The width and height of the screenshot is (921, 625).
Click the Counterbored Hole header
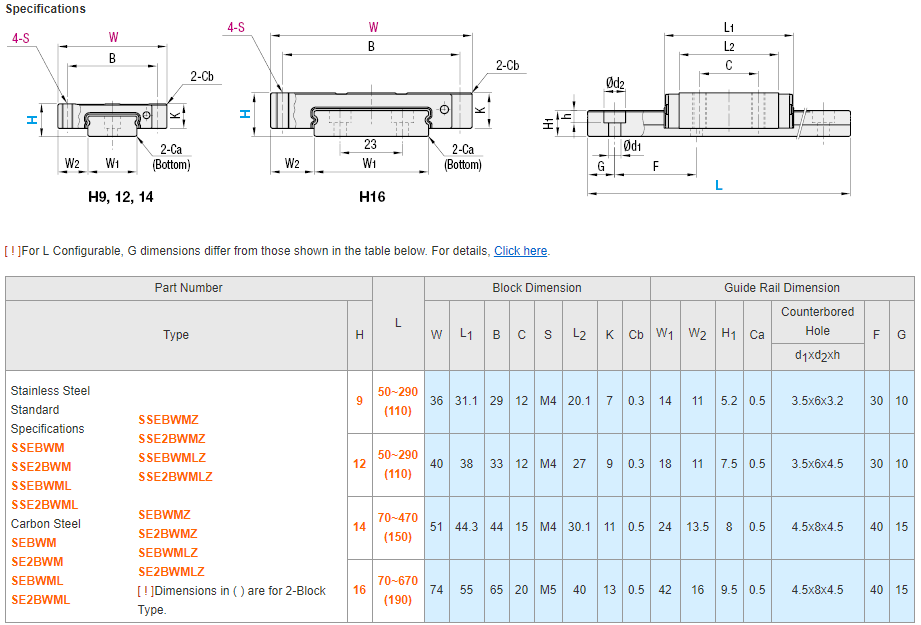point(818,321)
